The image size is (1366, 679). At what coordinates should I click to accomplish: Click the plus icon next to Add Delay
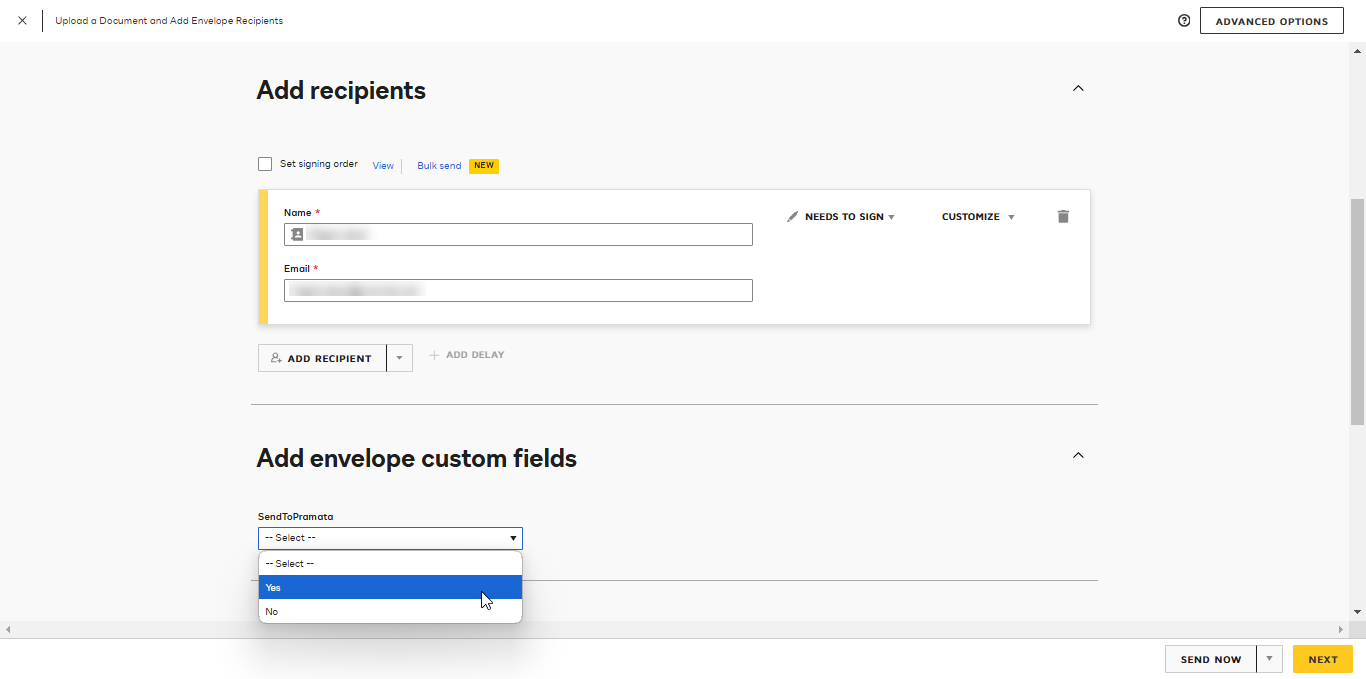(x=434, y=355)
